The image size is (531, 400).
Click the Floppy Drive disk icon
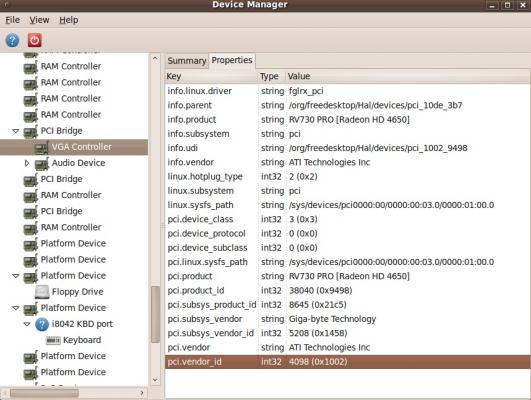(x=42, y=292)
